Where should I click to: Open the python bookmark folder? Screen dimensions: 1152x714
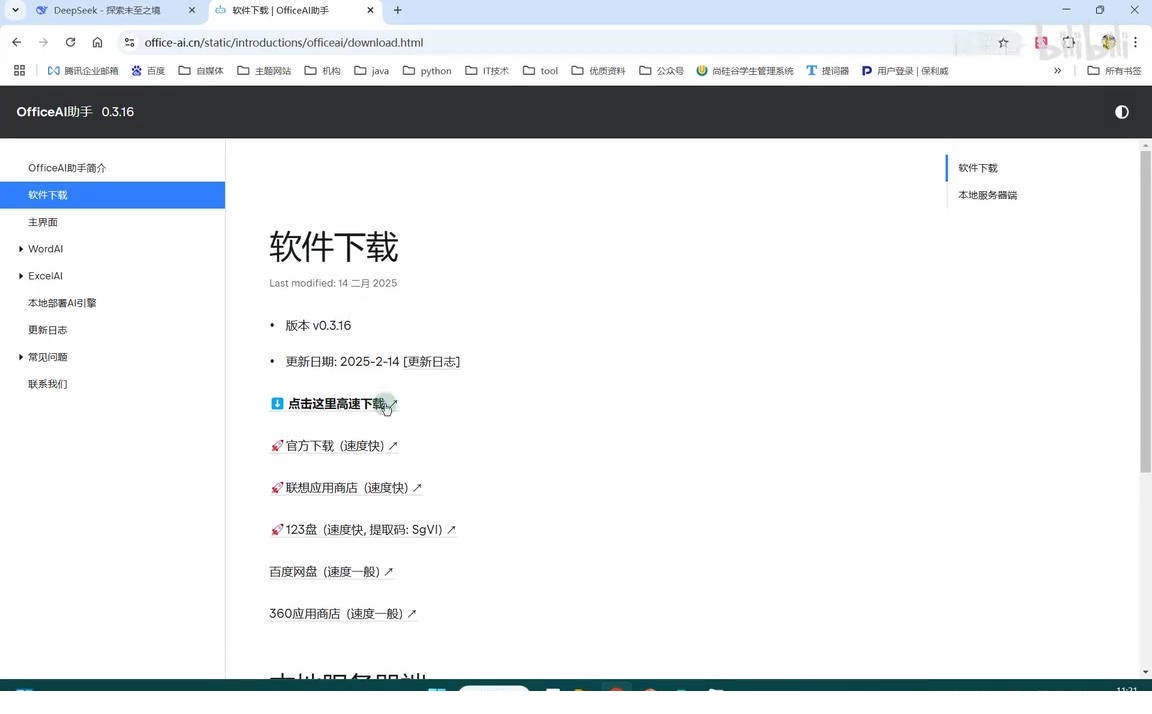coord(427,71)
